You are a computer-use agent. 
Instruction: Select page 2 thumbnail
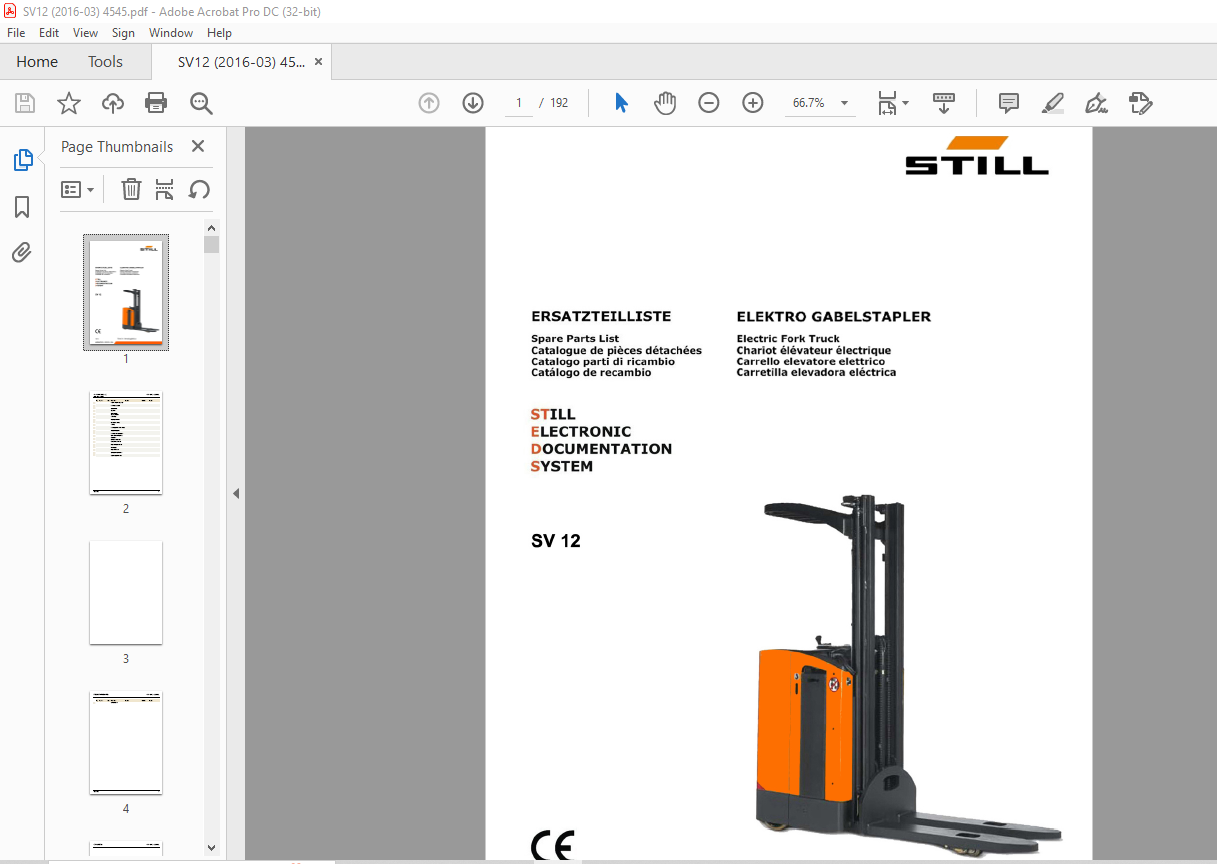point(126,443)
